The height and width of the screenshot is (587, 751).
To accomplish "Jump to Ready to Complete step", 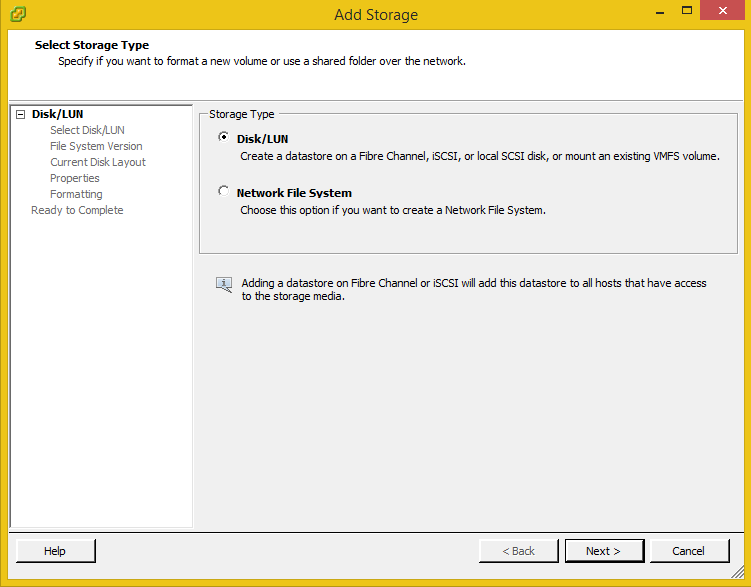I will [77, 210].
